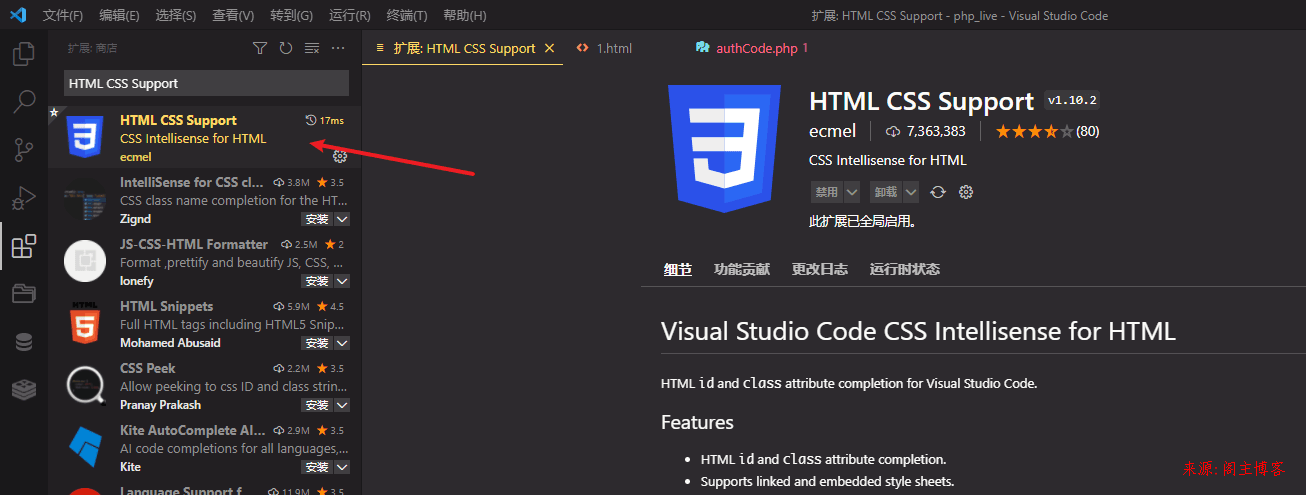Screen dimensions: 1306x495
Task: Click 禁用 disable button
Action: 826,192
